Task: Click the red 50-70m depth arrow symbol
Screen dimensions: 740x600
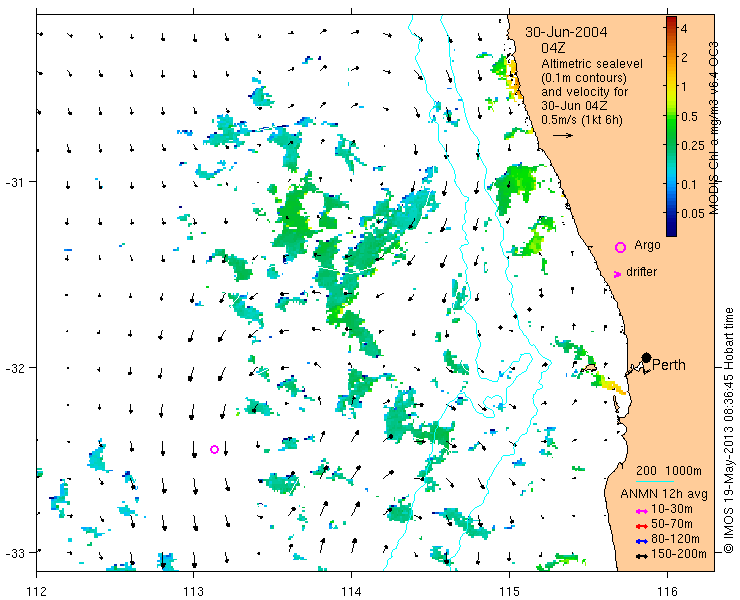Action: [641, 526]
